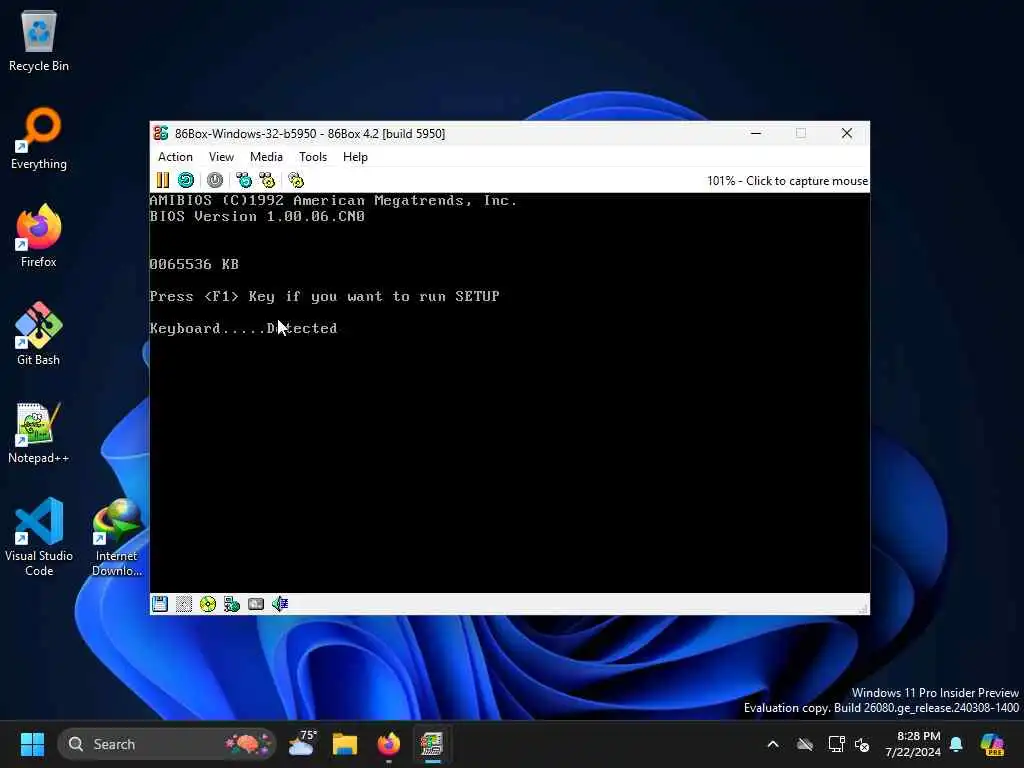
Task: Select the Visual Studio Code desktop shortcut
Action: pyautogui.click(x=39, y=537)
